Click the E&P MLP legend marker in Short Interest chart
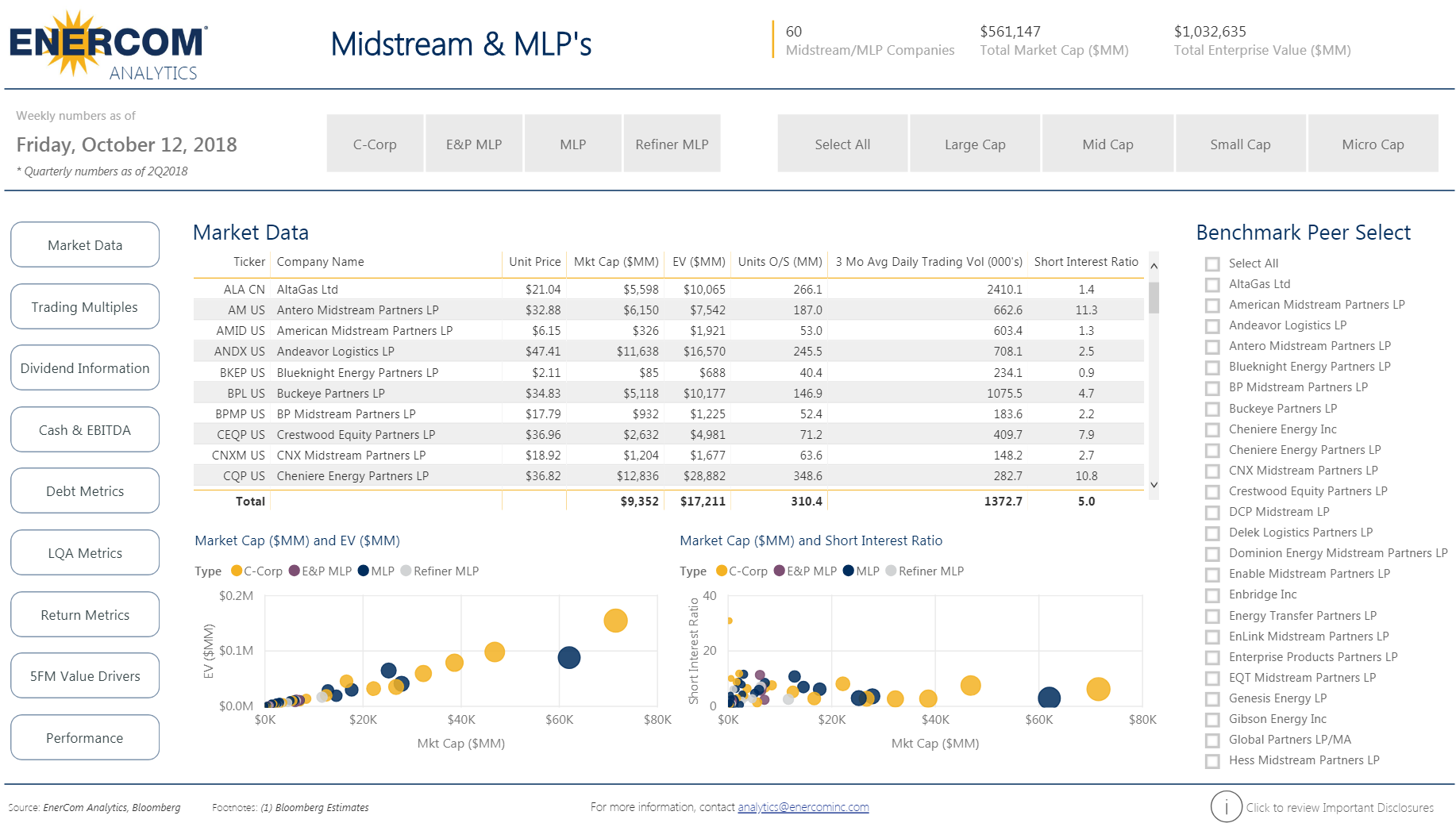Image resolution: width=1456 pixels, height=823 pixels. pos(779,571)
